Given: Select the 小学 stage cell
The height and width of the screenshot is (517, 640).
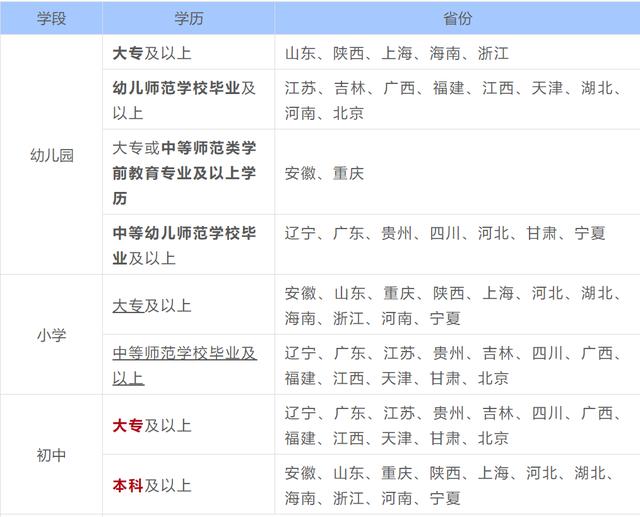Looking at the screenshot, I should point(51,335).
